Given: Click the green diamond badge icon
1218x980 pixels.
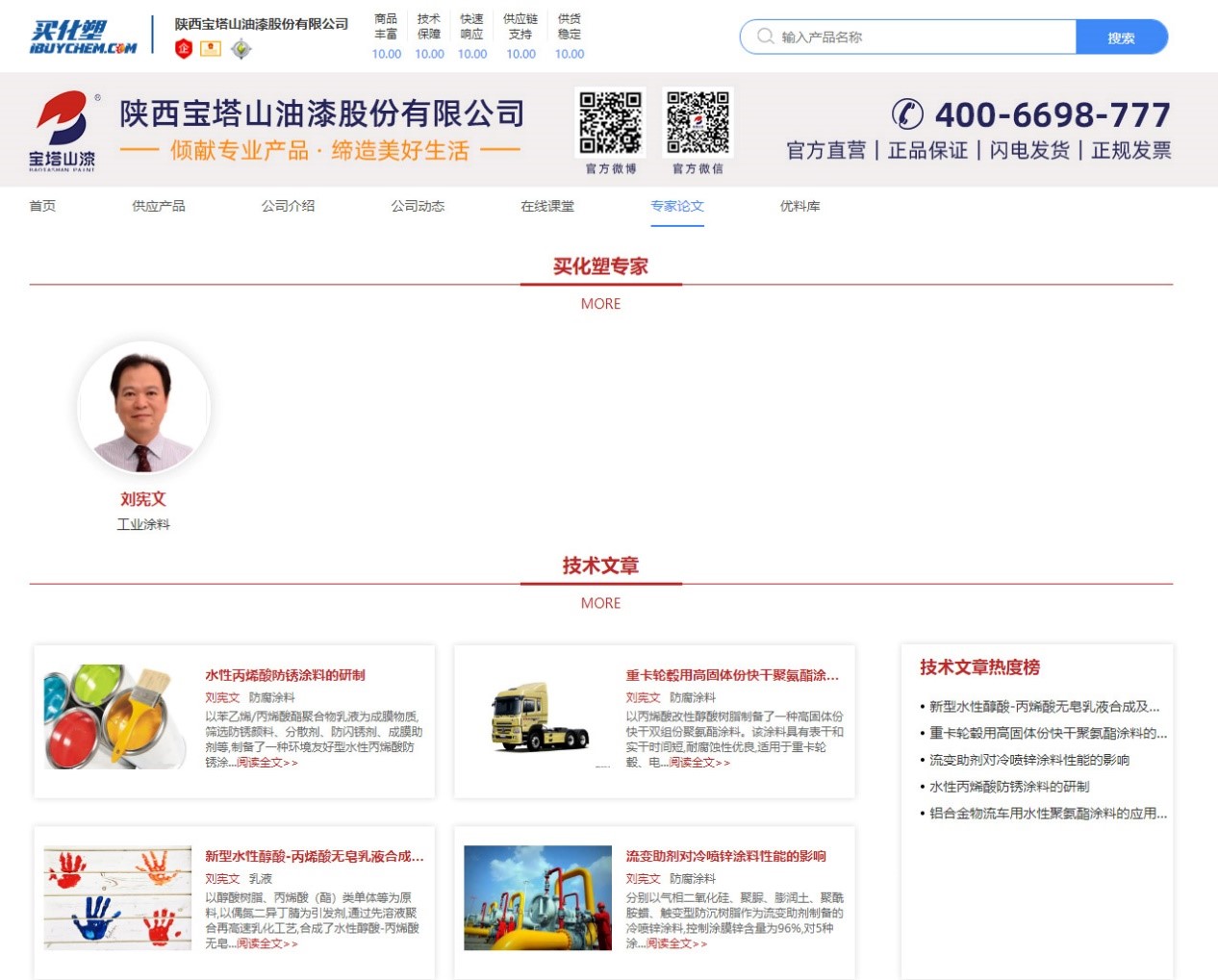Looking at the screenshot, I should tap(241, 48).
